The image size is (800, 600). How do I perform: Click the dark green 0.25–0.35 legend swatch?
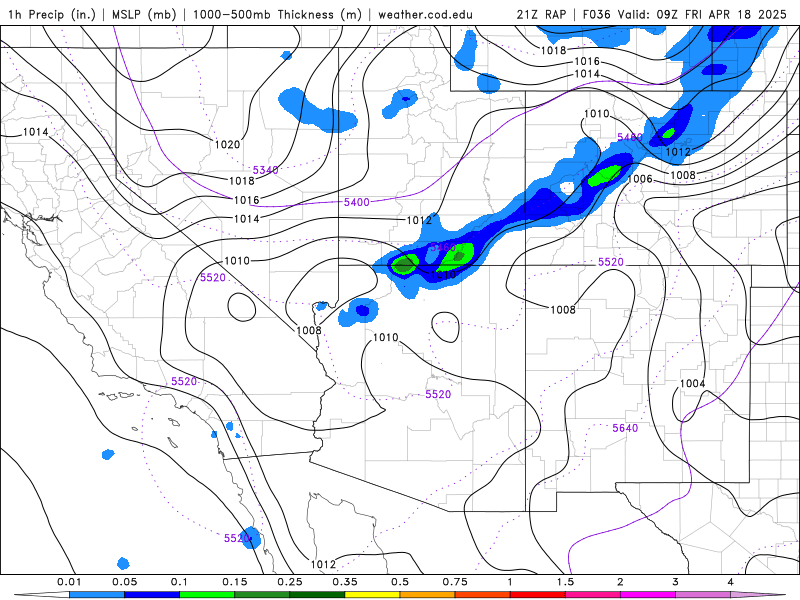[317, 595]
